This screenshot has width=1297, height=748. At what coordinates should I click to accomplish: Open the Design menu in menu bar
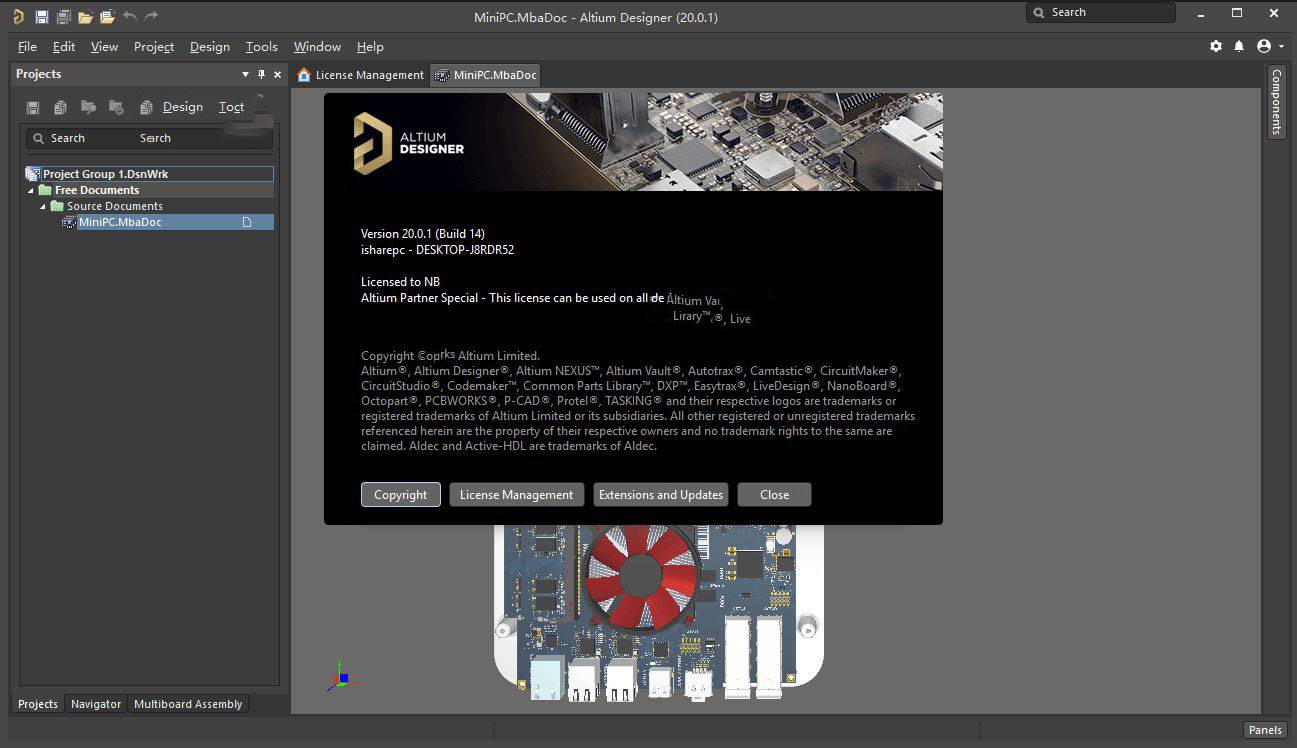209,47
